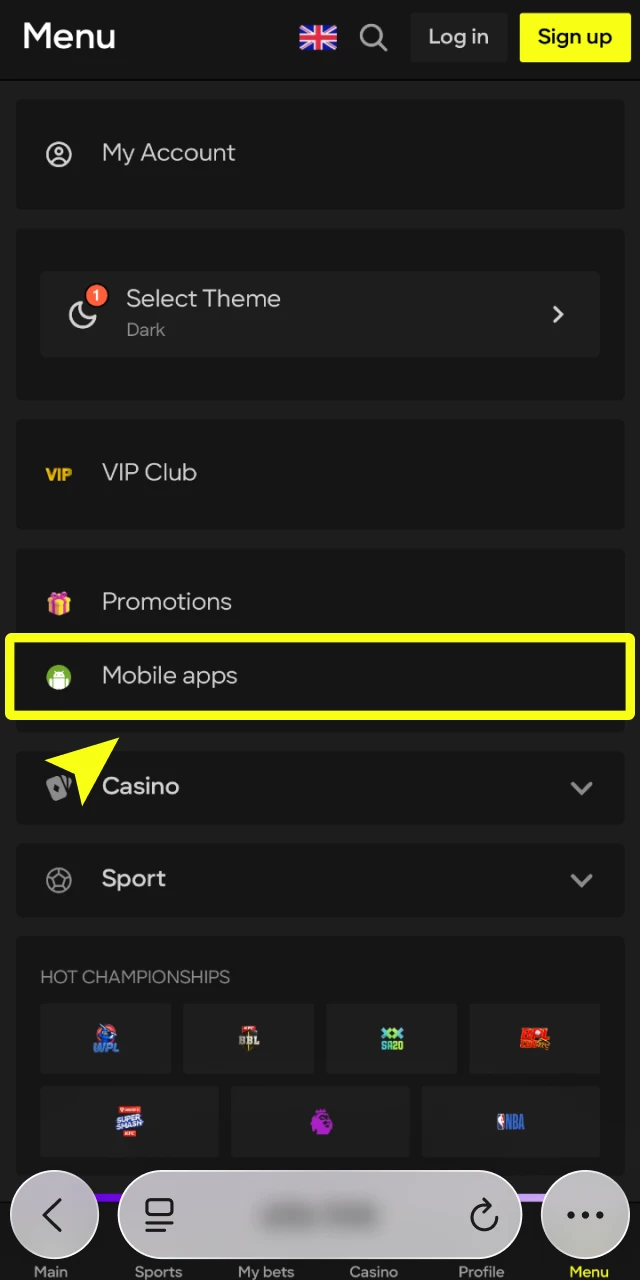Open the Premier League championship tile
This screenshot has height=1280, width=640.
tap(320, 1121)
